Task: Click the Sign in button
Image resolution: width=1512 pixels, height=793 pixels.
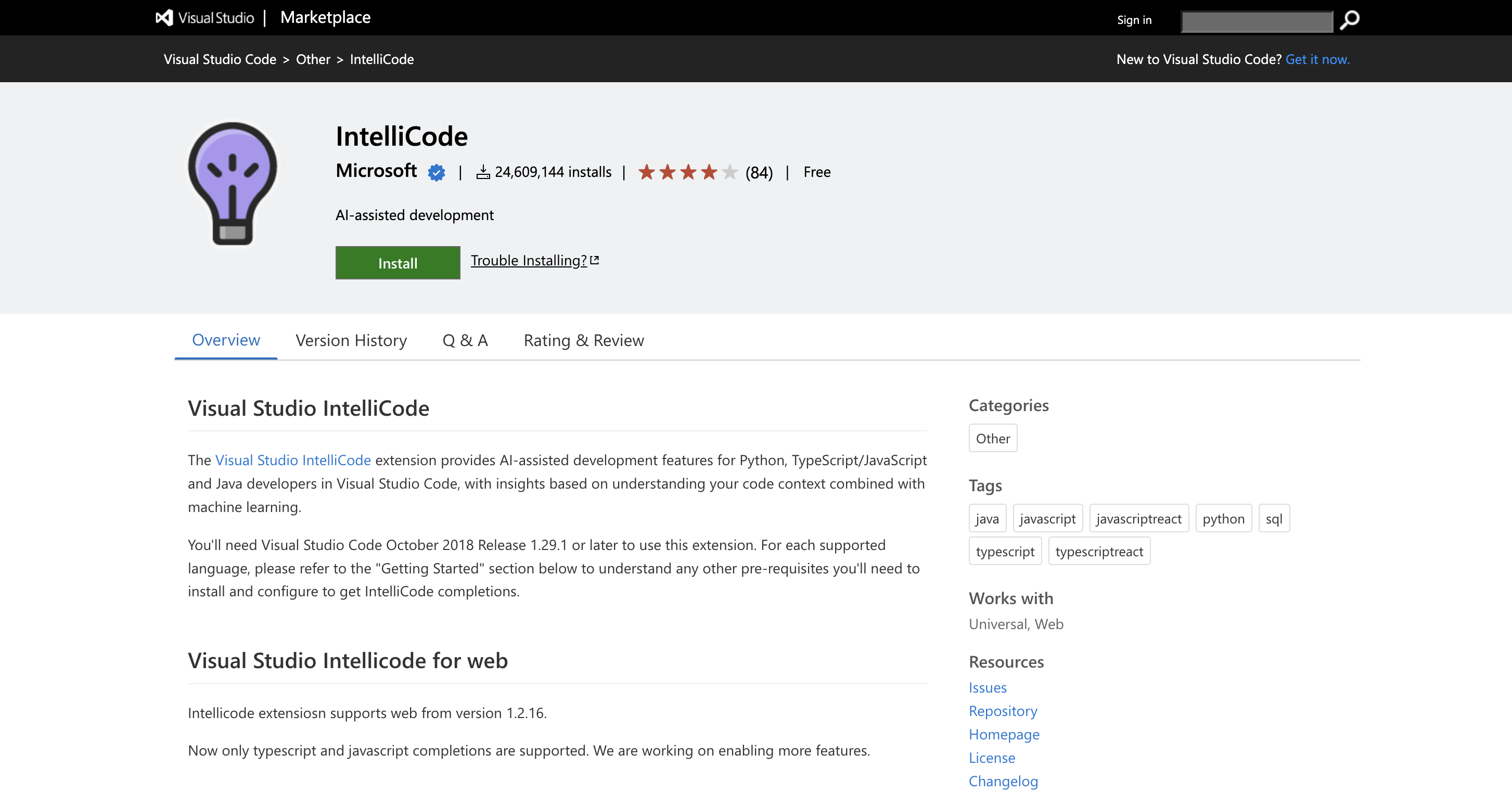Action: (1134, 18)
